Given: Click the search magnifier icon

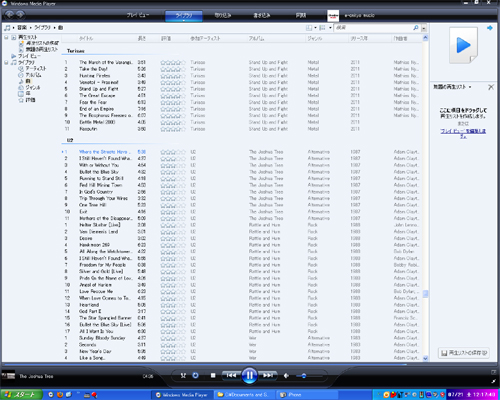Looking at the screenshot, I should coord(416,28).
